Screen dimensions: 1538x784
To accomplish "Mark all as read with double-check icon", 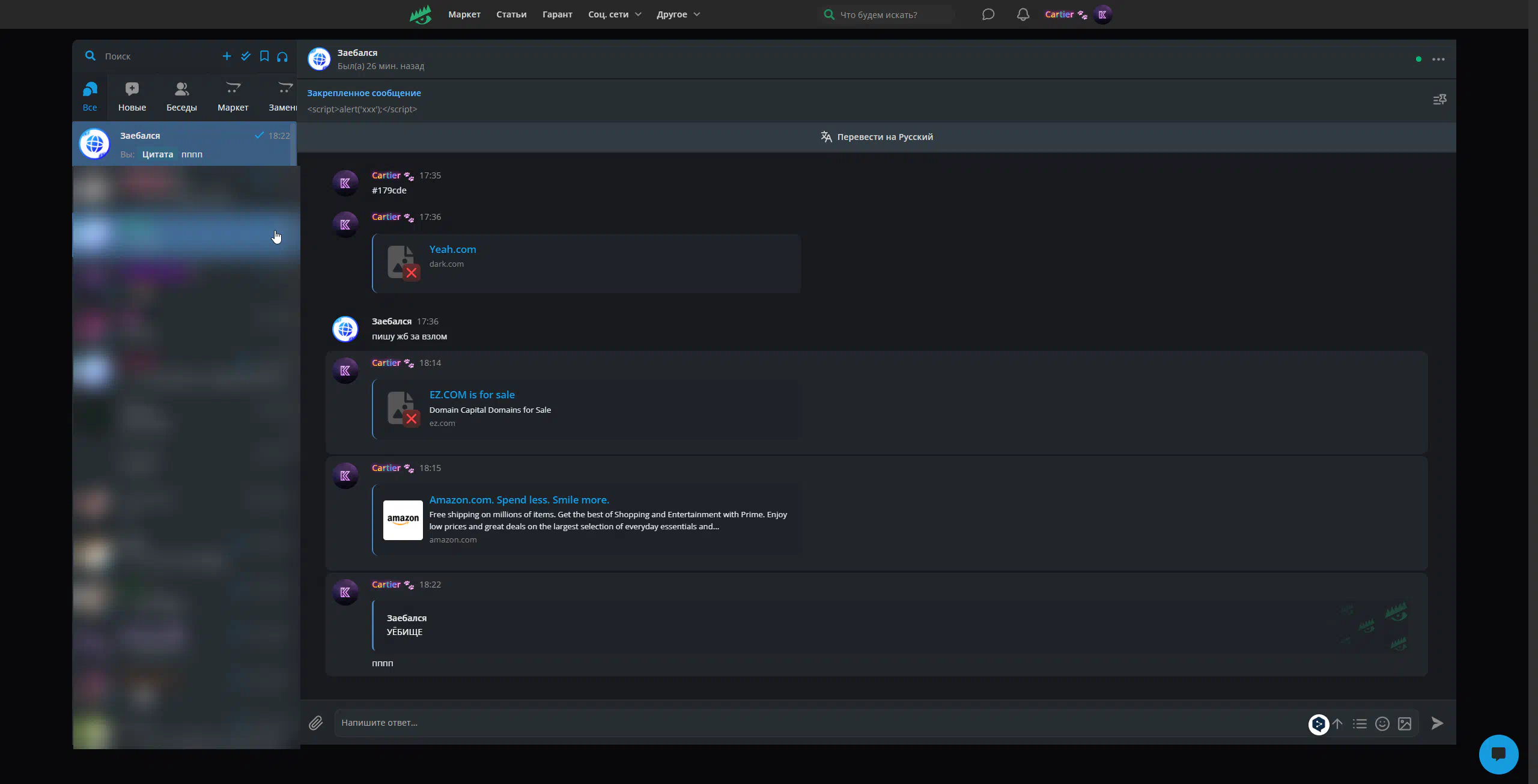I will click(x=246, y=56).
